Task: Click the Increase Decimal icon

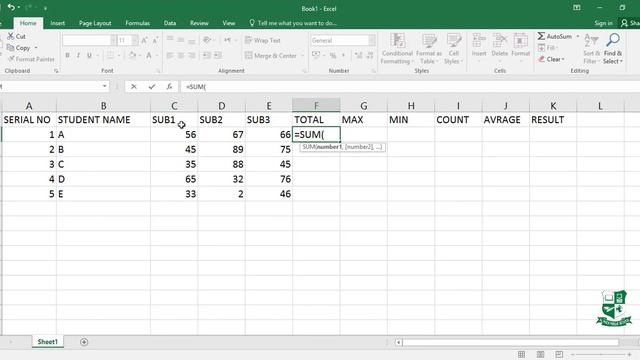Action: (359, 55)
